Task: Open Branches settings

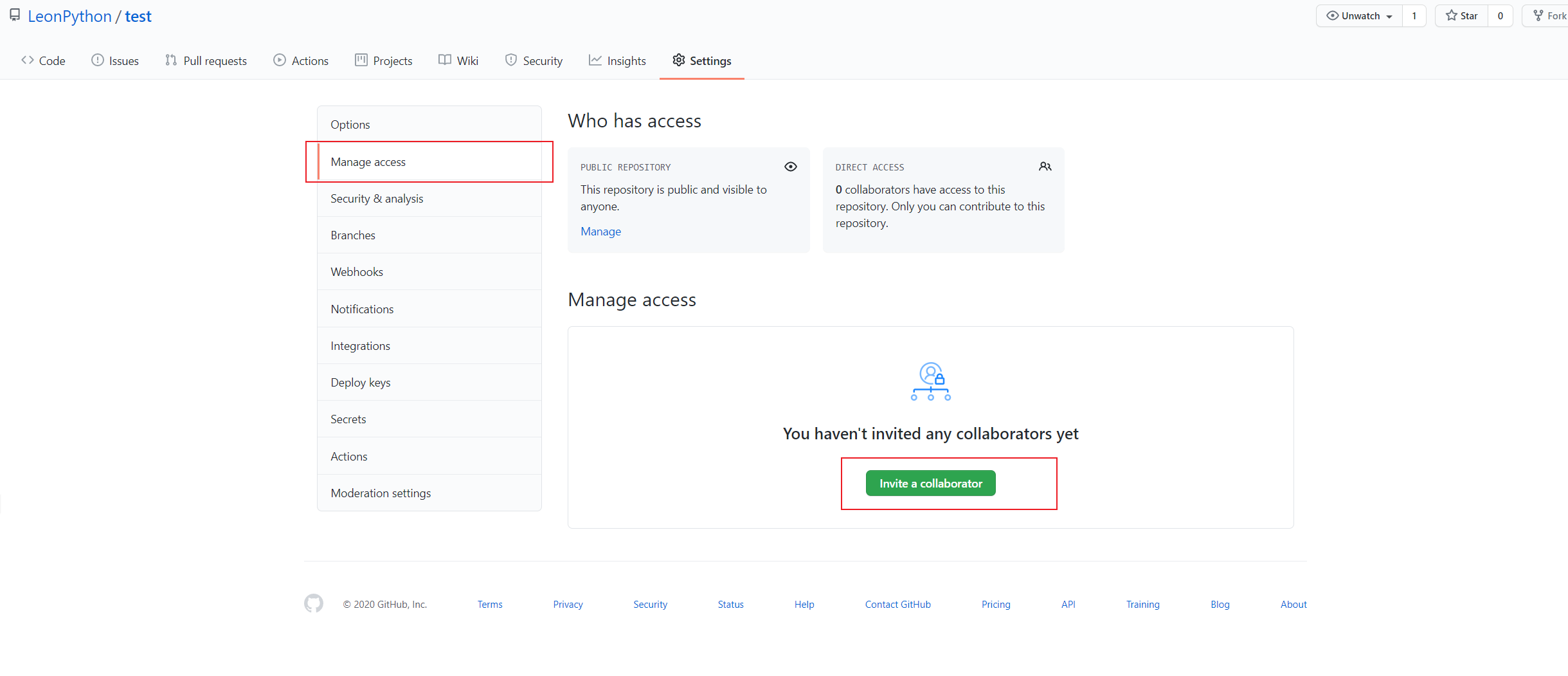Action: pyautogui.click(x=429, y=235)
